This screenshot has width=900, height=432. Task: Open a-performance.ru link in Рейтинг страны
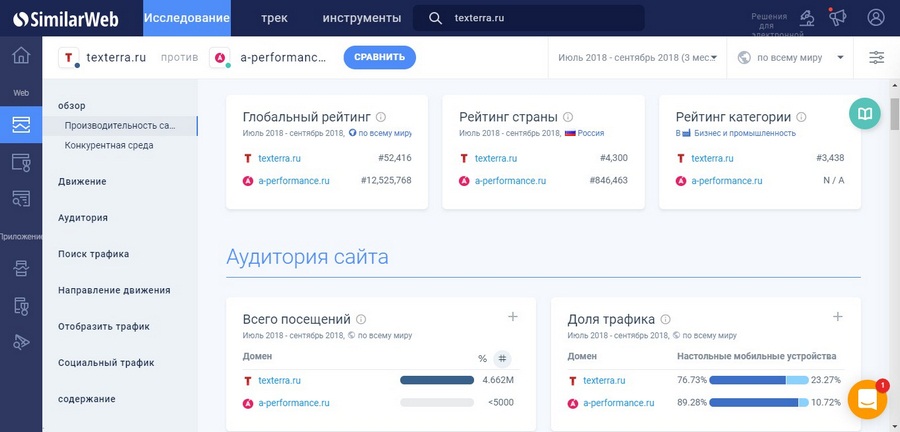[x=510, y=181]
